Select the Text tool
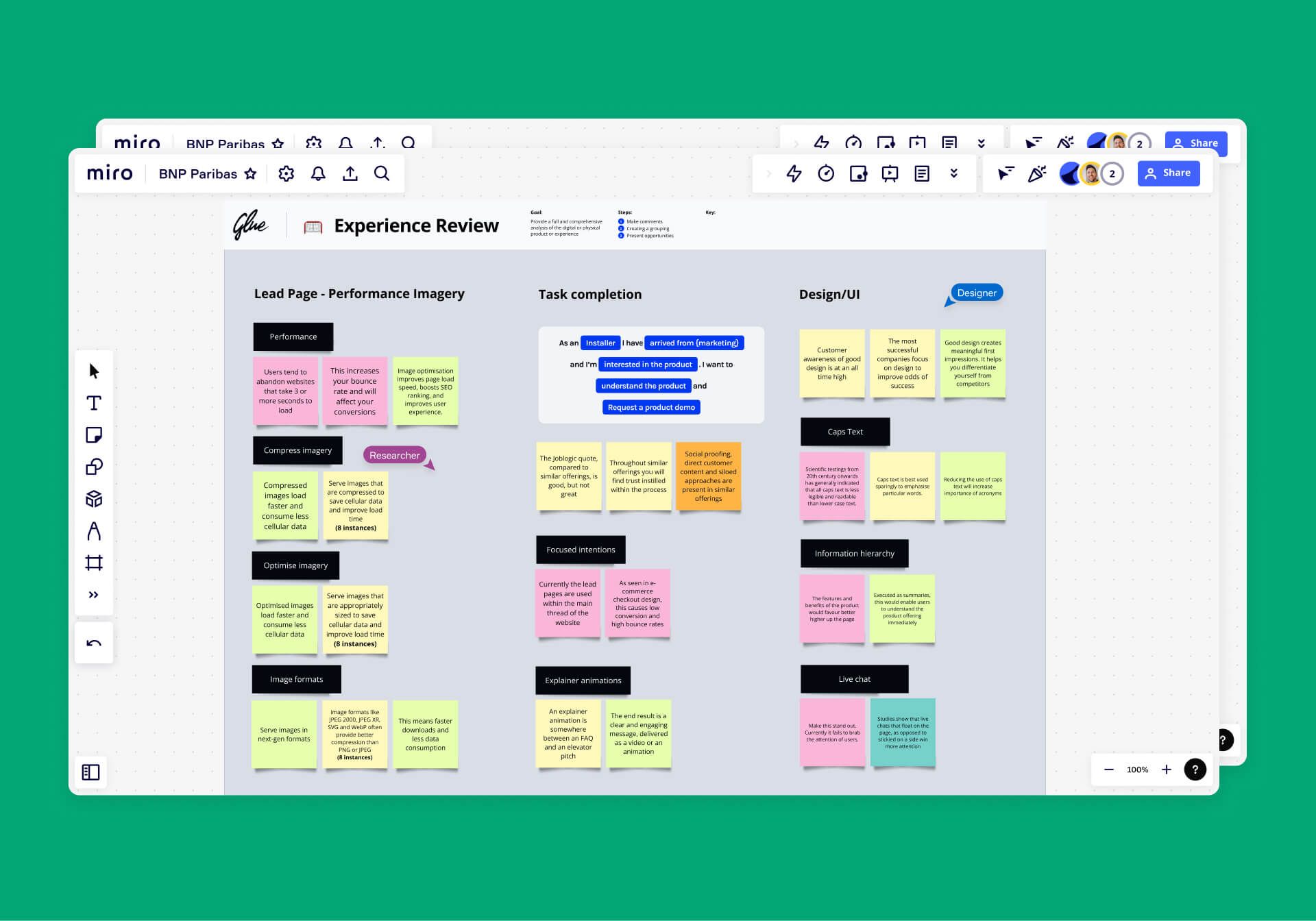Image resolution: width=1316 pixels, height=921 pixels. (94, 403)
